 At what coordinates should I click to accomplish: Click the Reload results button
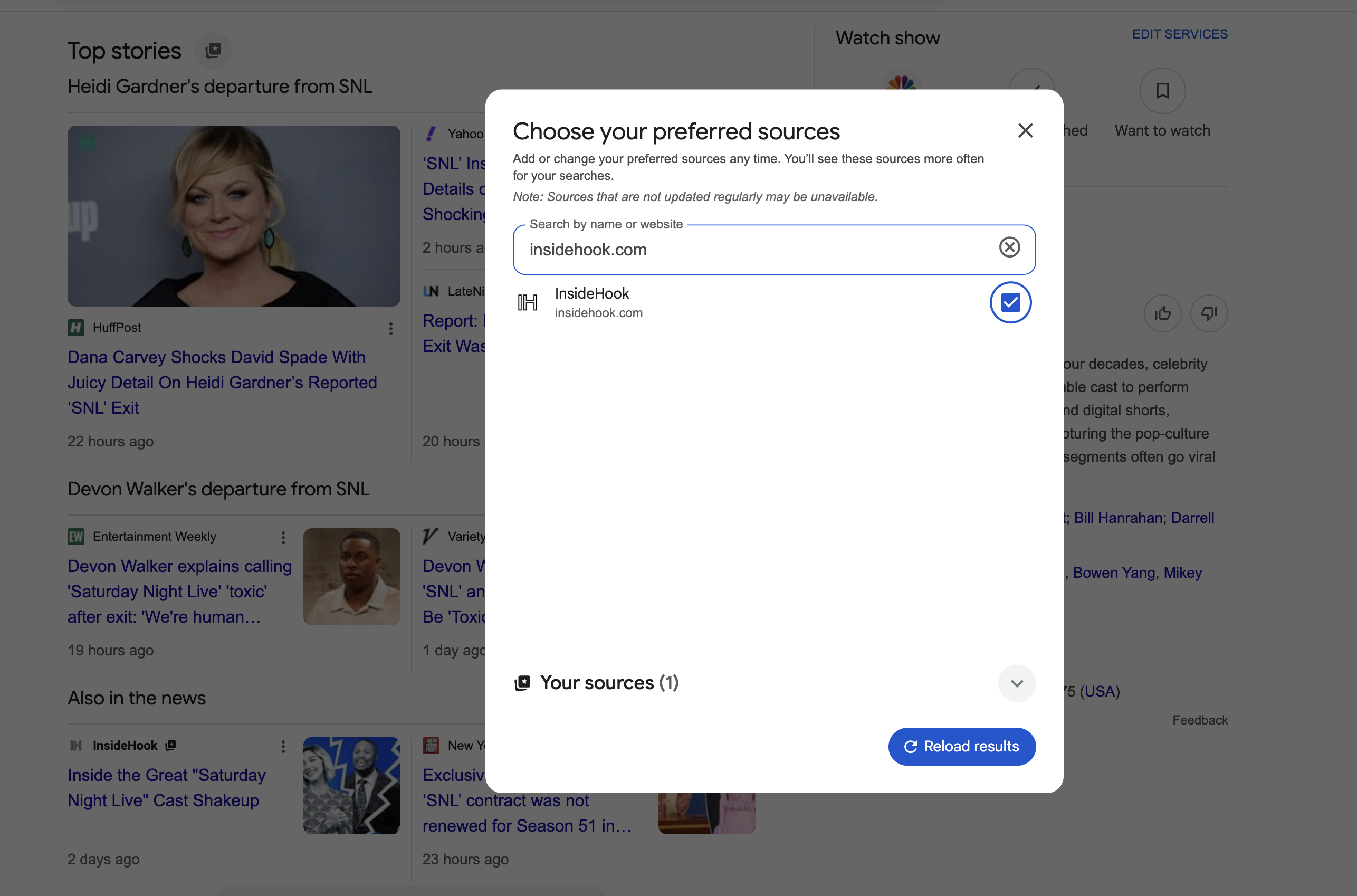pos(962,746)
